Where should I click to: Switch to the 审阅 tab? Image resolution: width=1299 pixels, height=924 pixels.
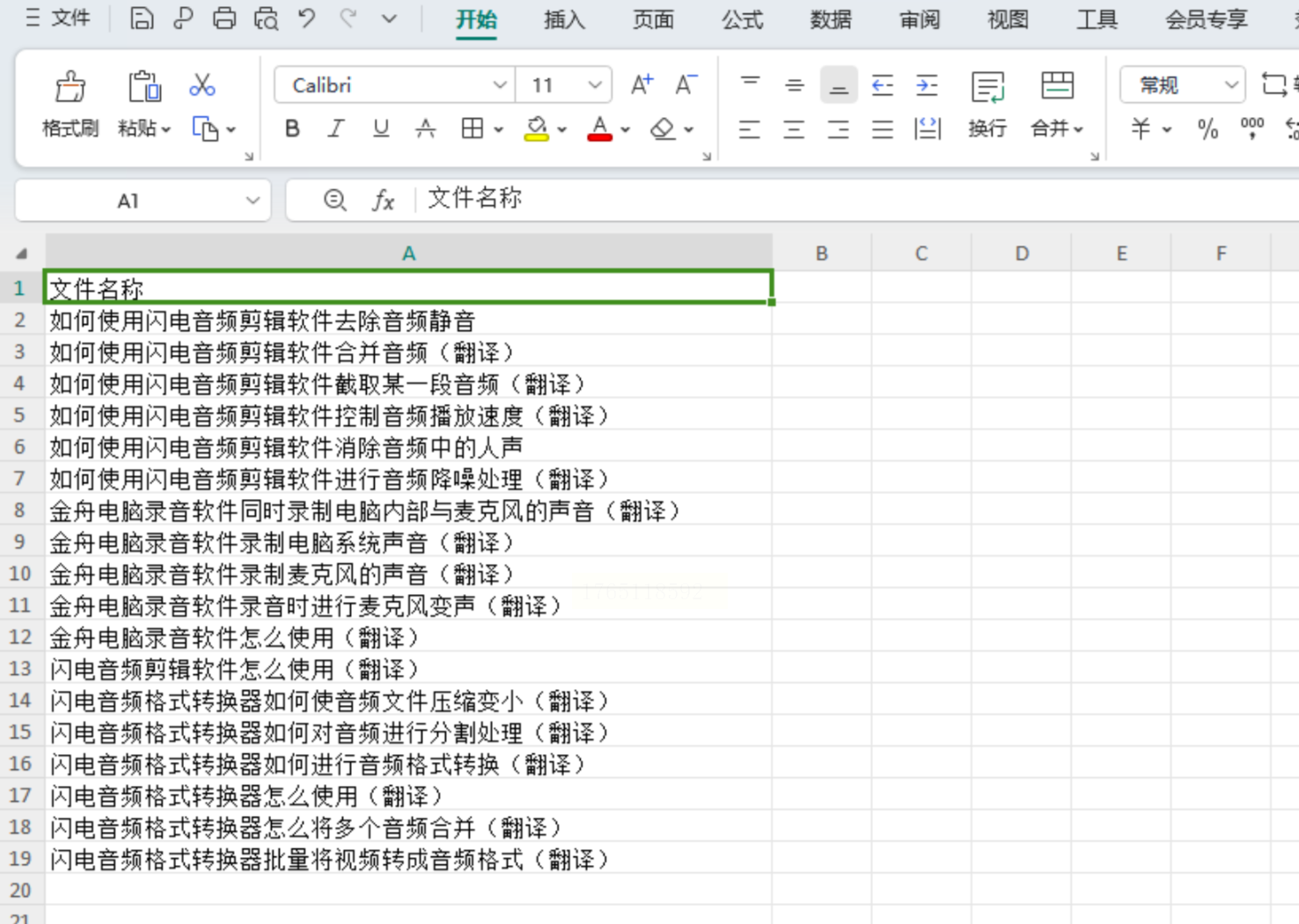[920, 19]
